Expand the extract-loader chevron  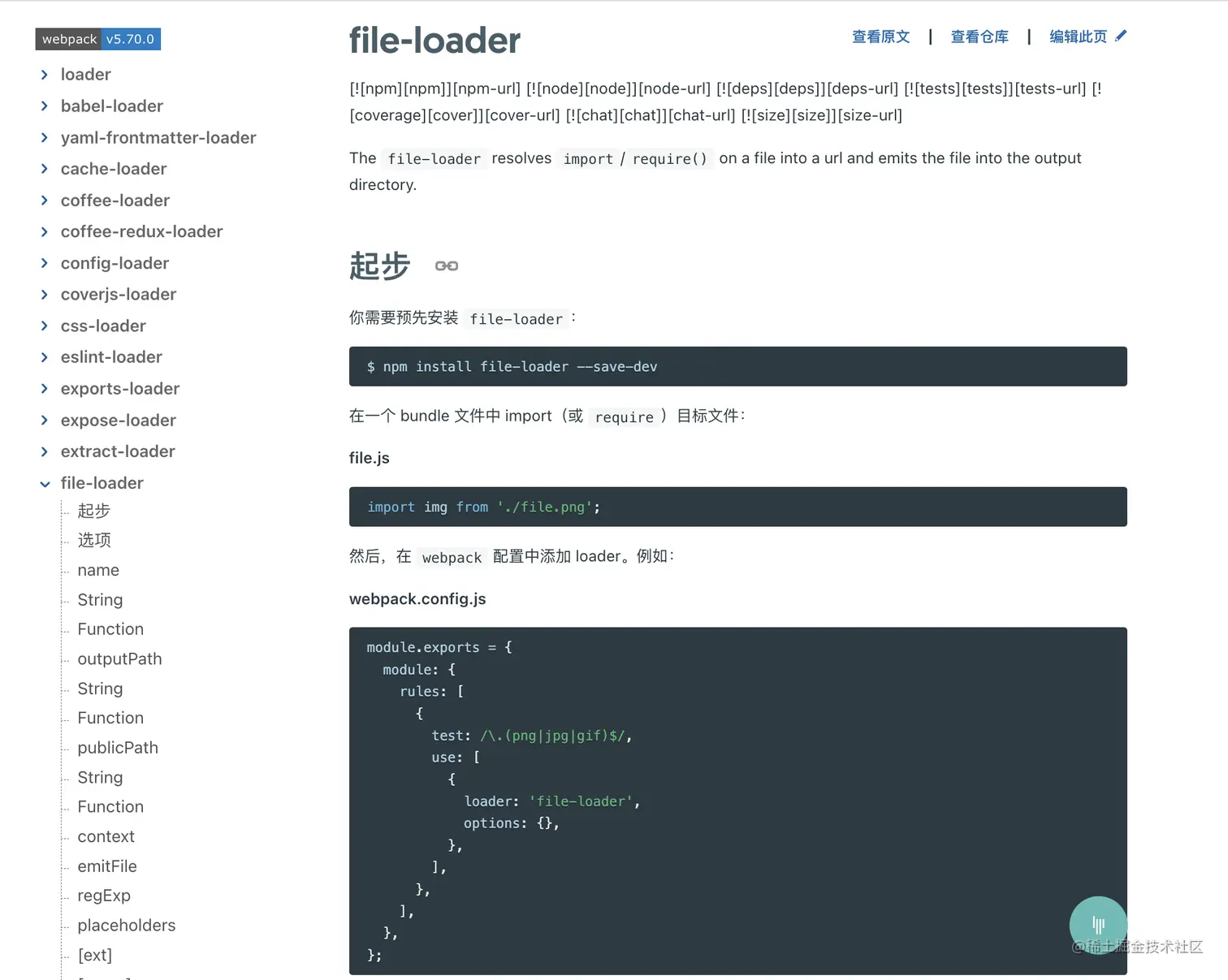pos(45,451)
